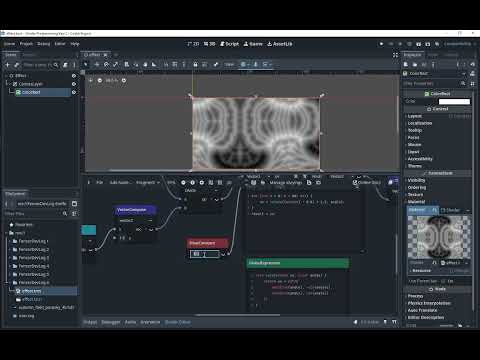The height and width of the screenshot is (360, 480).
Task: Toggle Use Parent Material checkbox
Action: (x=443, y=281)
